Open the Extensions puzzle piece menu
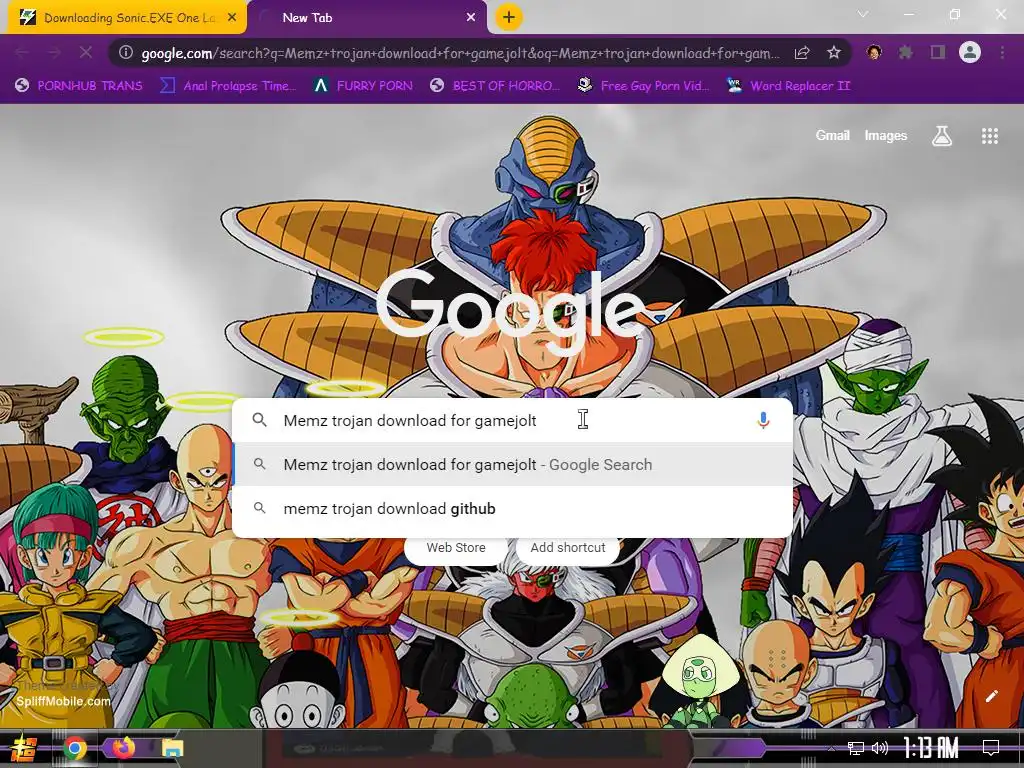Screen dimensions: 1024x768 click(905, 53)
